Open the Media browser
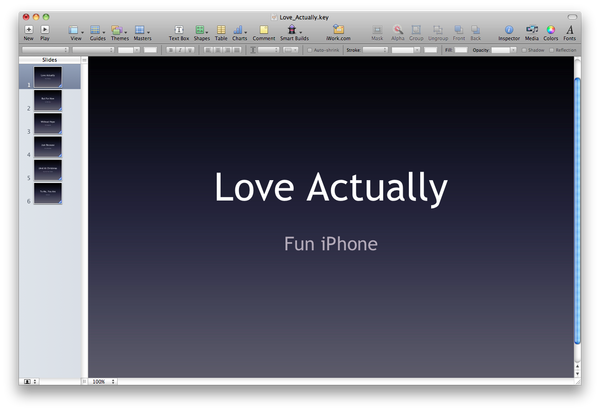The height and width of the screenshot is (411, 600). click(532, 33)
